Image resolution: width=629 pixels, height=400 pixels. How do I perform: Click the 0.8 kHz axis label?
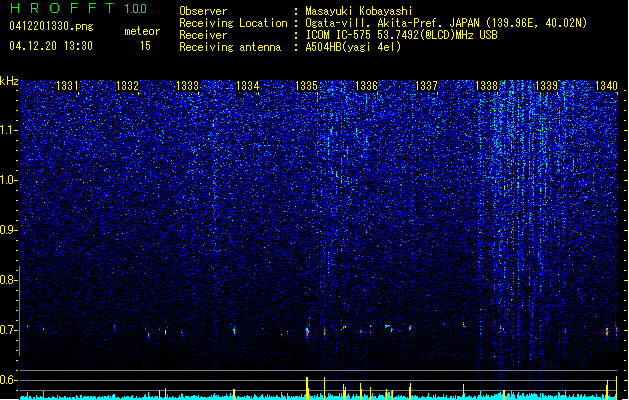pyautogui.click(x=8, y=280)
